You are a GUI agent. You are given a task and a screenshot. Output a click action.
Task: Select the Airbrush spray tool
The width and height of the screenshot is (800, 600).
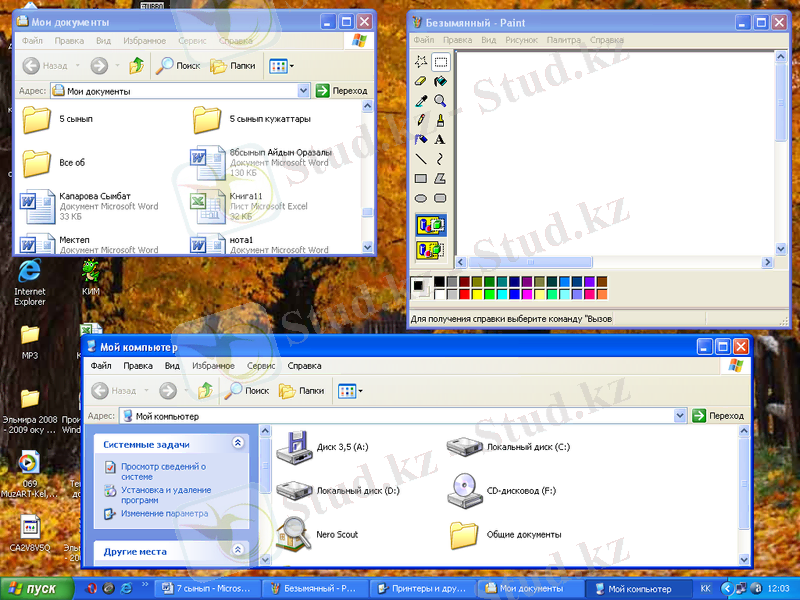[421, 139]
